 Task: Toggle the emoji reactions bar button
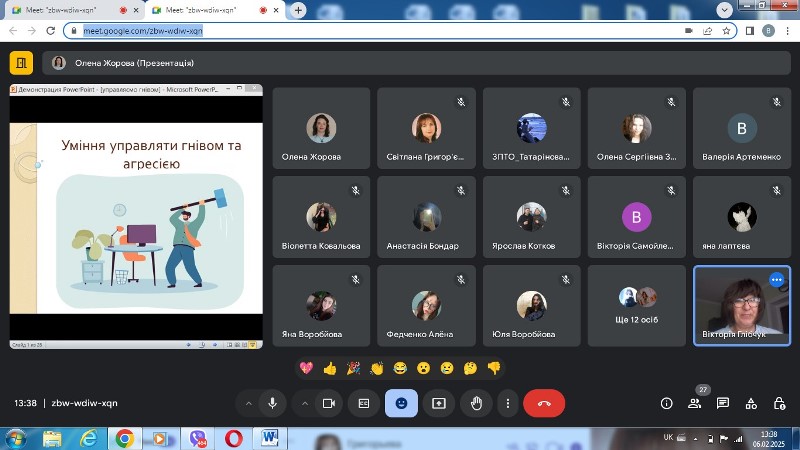(x=402, y=403)
